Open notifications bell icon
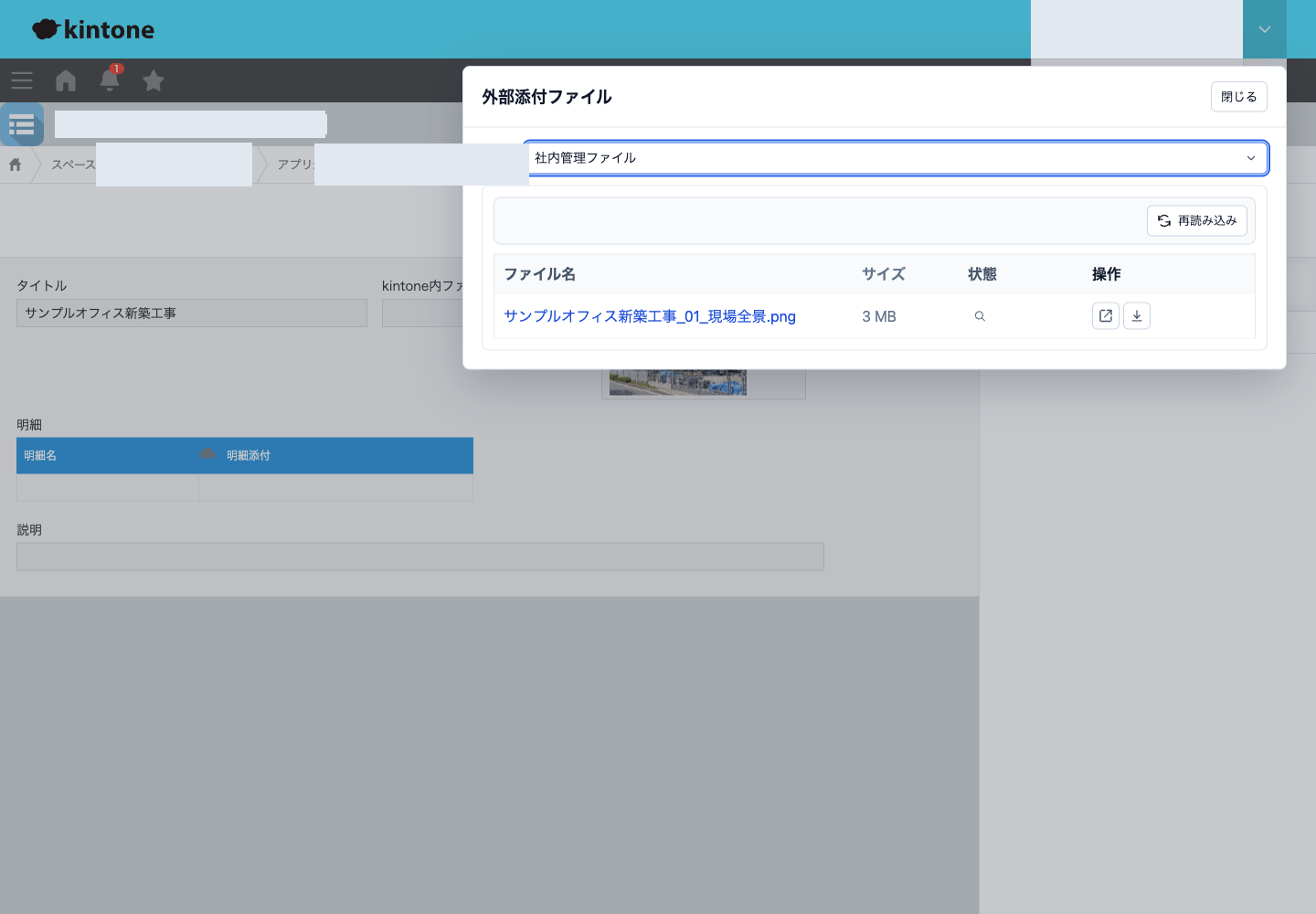Viewport: 1316px width, 914px height. 110,80
